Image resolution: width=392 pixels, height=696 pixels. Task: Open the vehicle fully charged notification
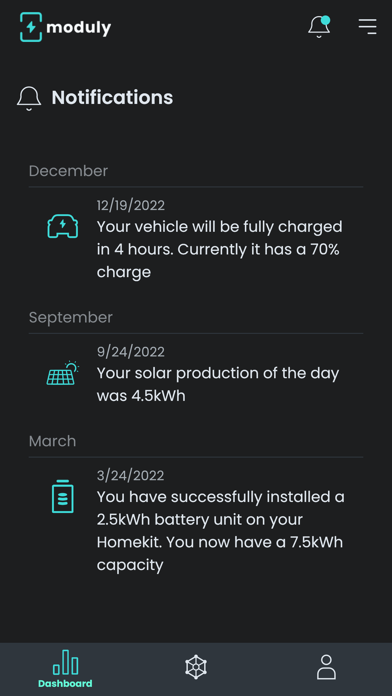click(196, 239)
